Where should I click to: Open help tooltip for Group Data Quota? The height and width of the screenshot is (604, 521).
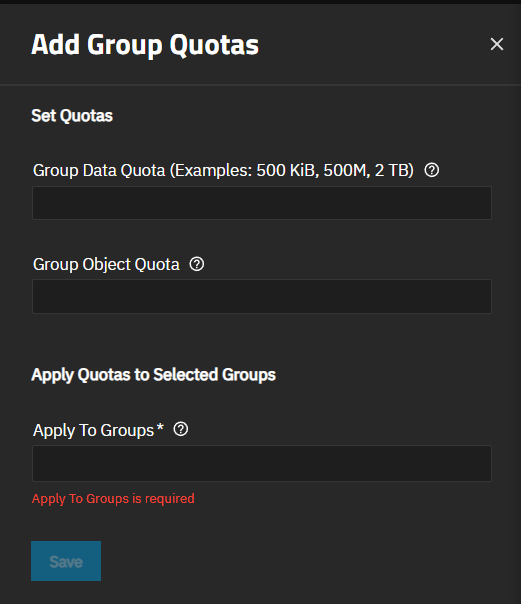(432, 170)
